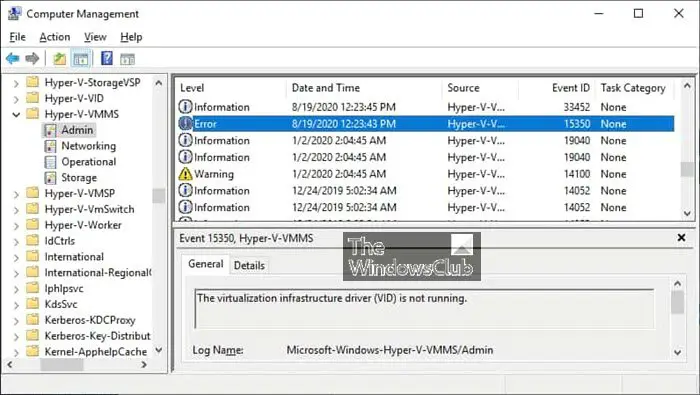Click the Microsoft-Windows-Hyper-V-VMMS/Admin log name value
This screenshot has height=395, width=700.
390,350
